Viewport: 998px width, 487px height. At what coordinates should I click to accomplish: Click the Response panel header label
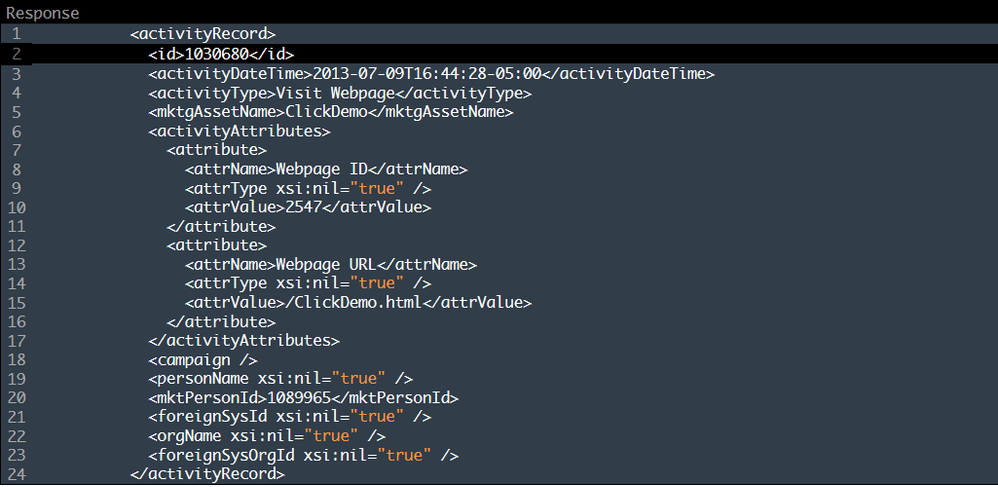(43, 13)
